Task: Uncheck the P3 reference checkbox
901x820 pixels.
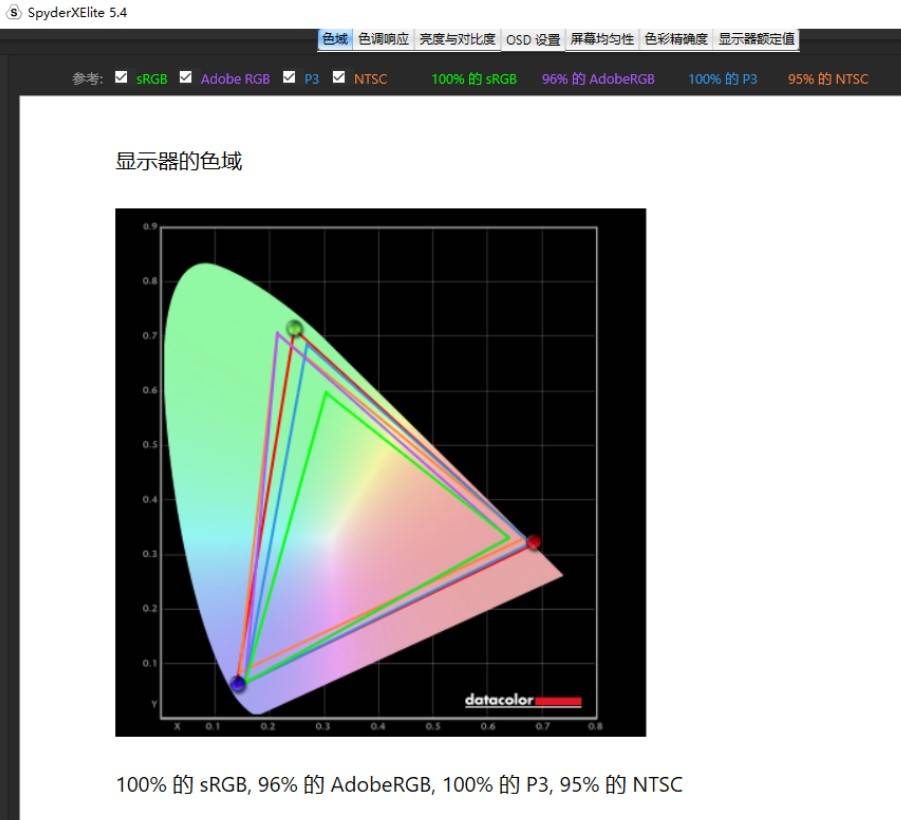Action: pyautogui.click(x=289, y=77)
